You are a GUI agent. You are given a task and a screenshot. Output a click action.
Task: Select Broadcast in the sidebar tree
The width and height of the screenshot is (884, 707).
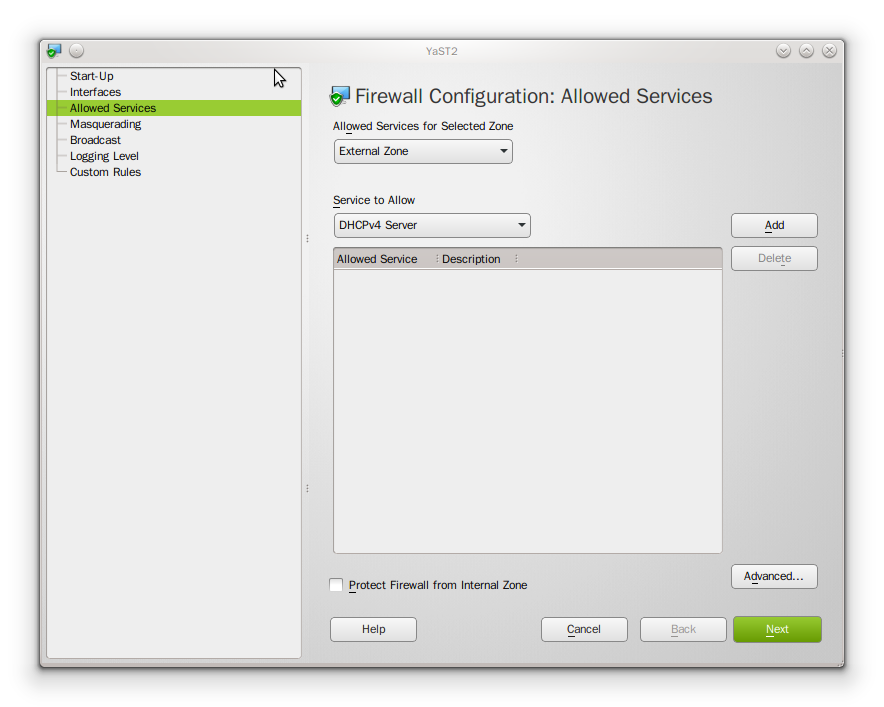[95, 140]
